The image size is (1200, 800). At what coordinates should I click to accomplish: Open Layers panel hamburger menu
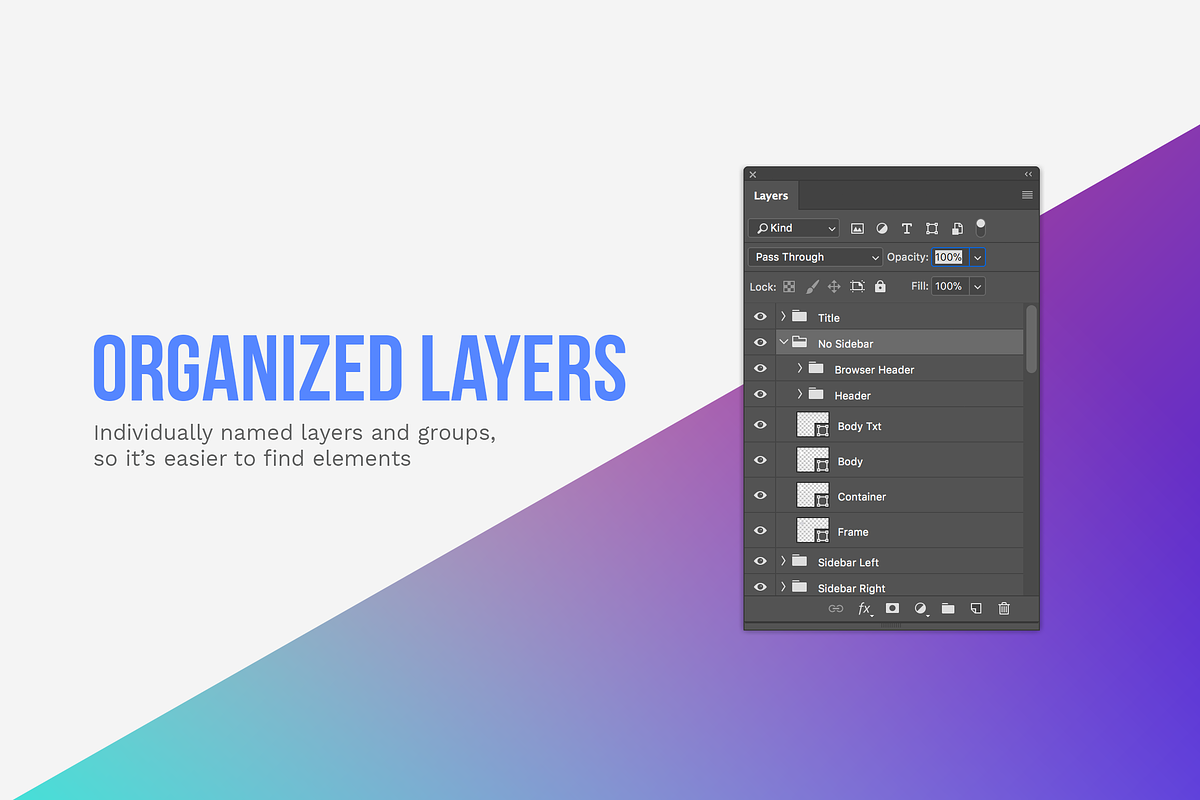pos(1027,195)
